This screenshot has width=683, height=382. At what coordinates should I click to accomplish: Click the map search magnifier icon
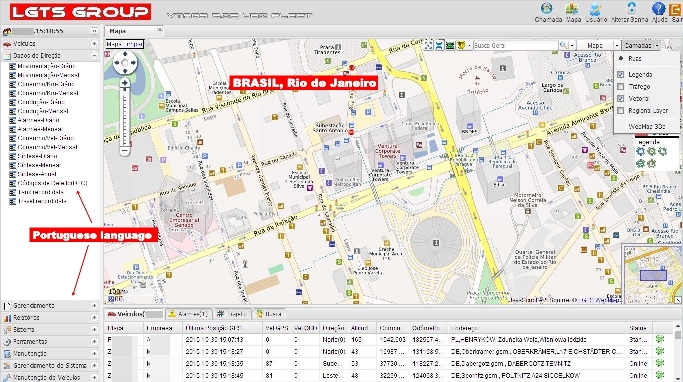click(x=563, y=45)
